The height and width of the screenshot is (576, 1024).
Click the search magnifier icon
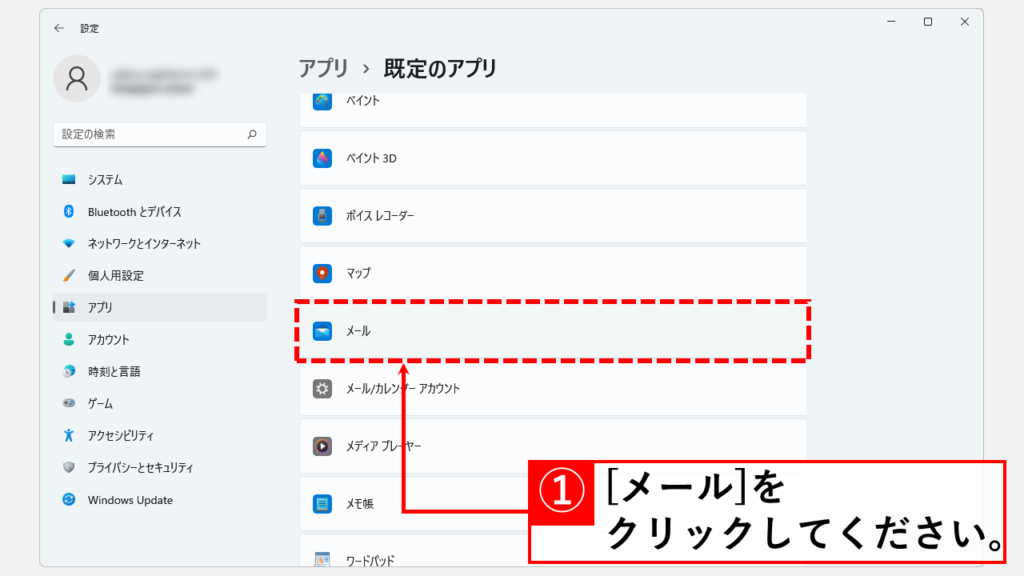(x=252, y=134)
